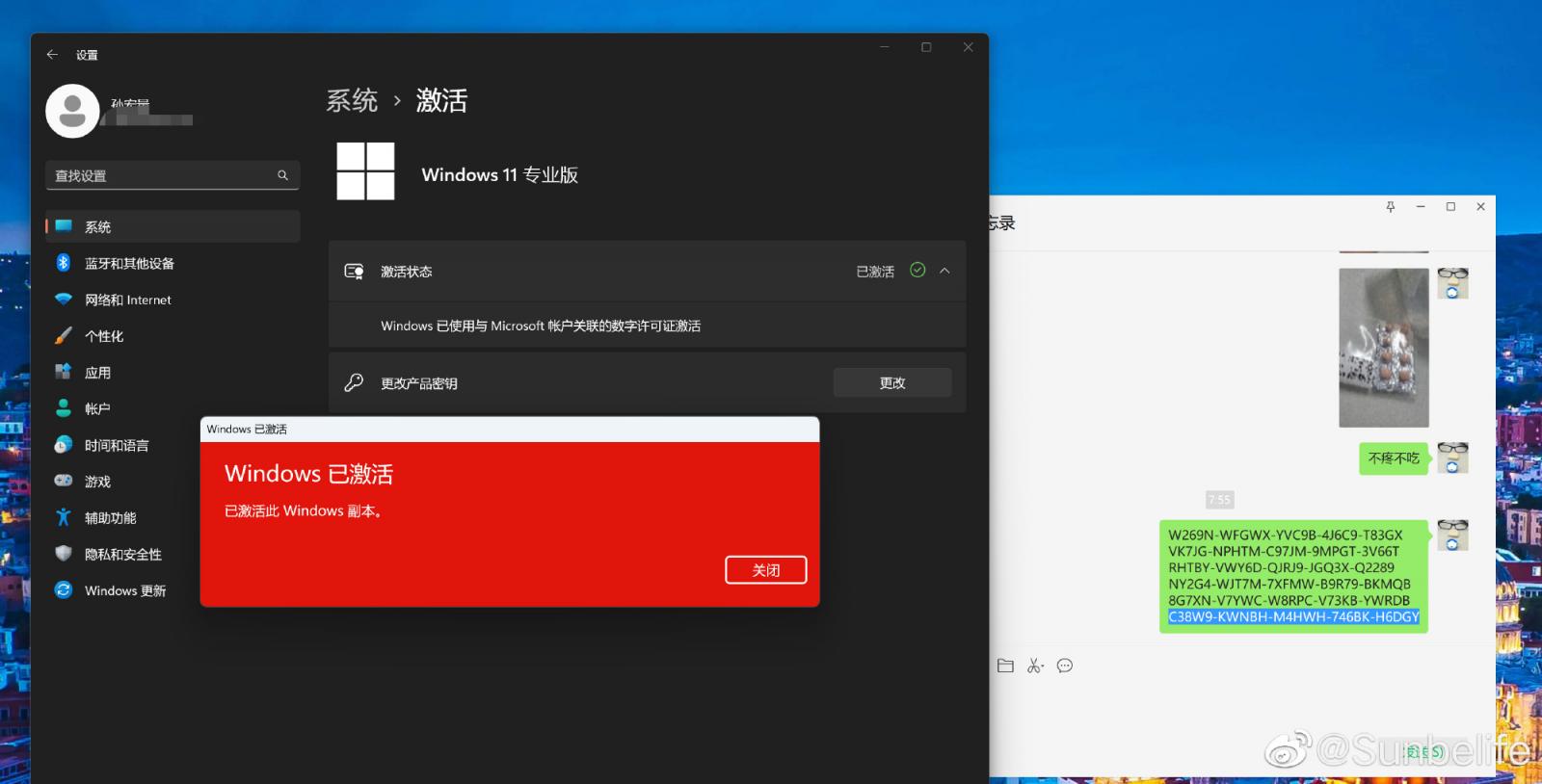Click the 已激活 status text
The width and height of the screenshot is (1542, 784).
[875, 272]
